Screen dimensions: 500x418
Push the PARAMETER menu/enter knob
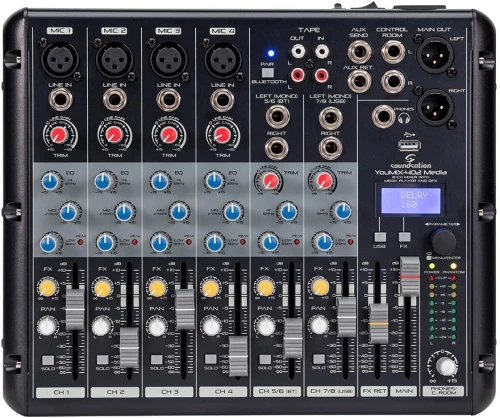[443, 242]
